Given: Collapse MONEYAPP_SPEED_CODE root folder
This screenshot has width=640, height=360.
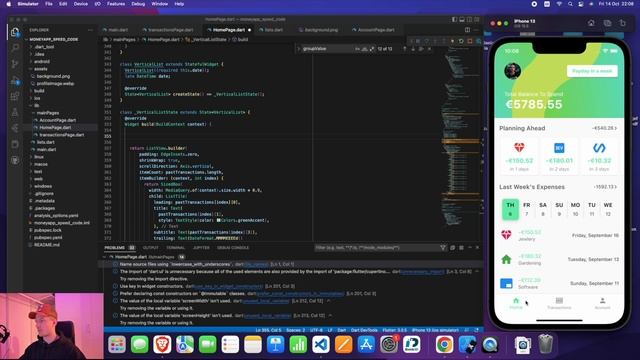Looking at the screenshot, I should click(53, 40).
